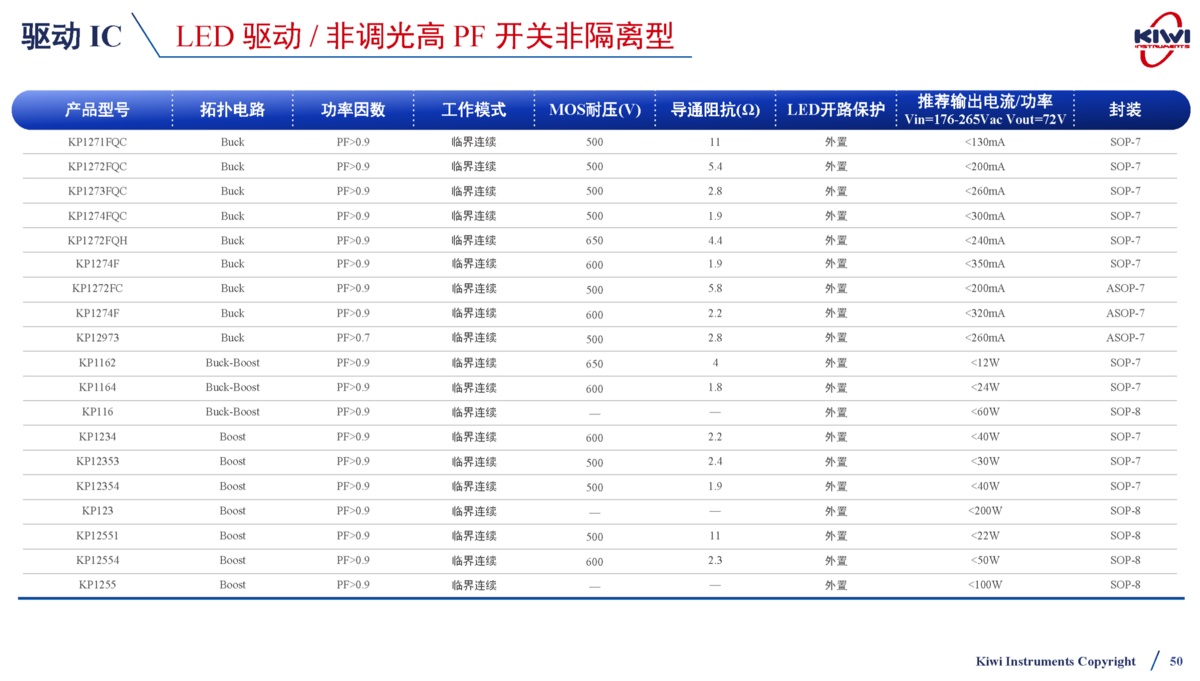Select the 产品型号 column header

point(97,110)
